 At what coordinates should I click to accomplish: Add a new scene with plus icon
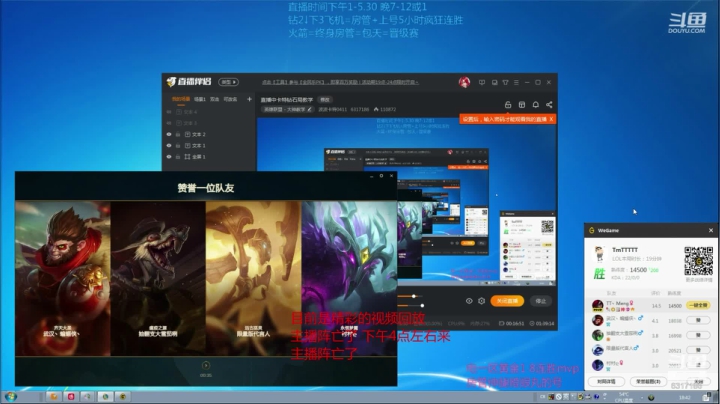tap(249, 99)
